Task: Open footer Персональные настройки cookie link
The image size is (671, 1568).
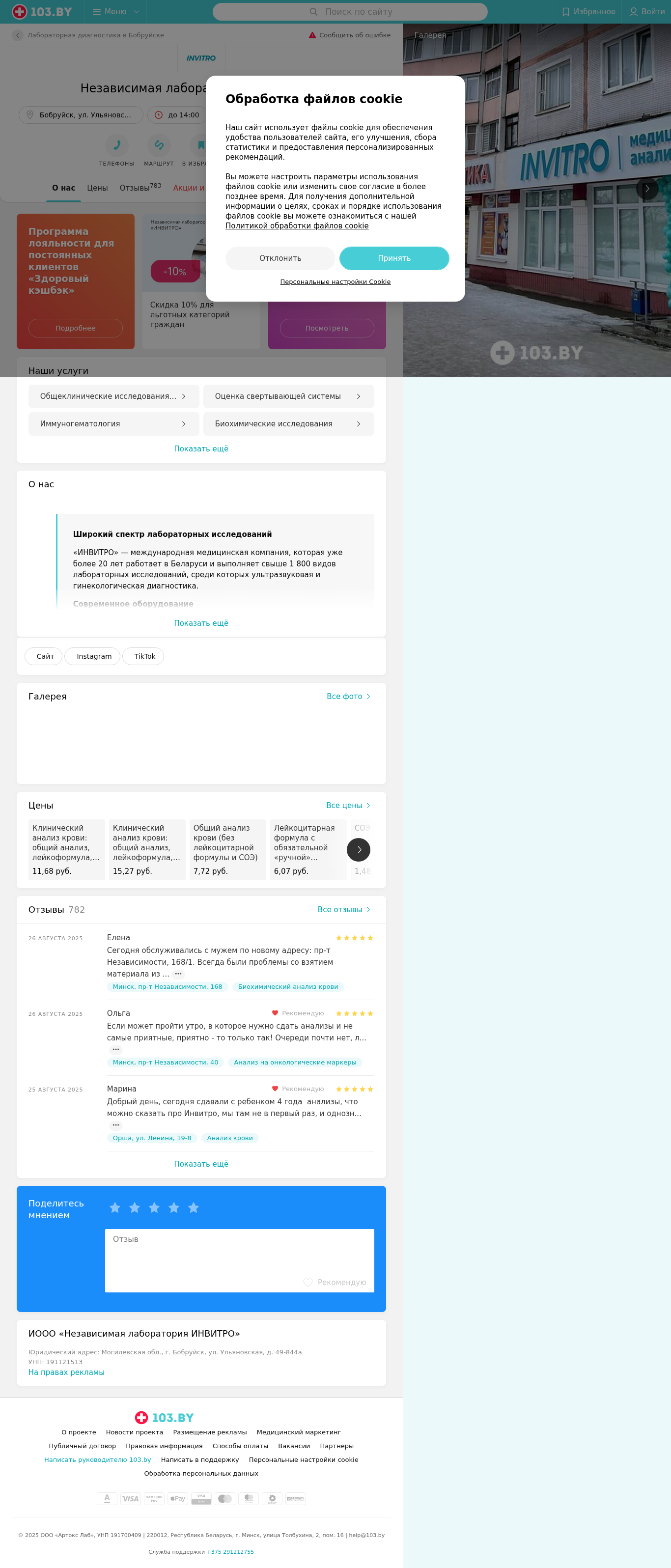Action: coord(303,1459)
